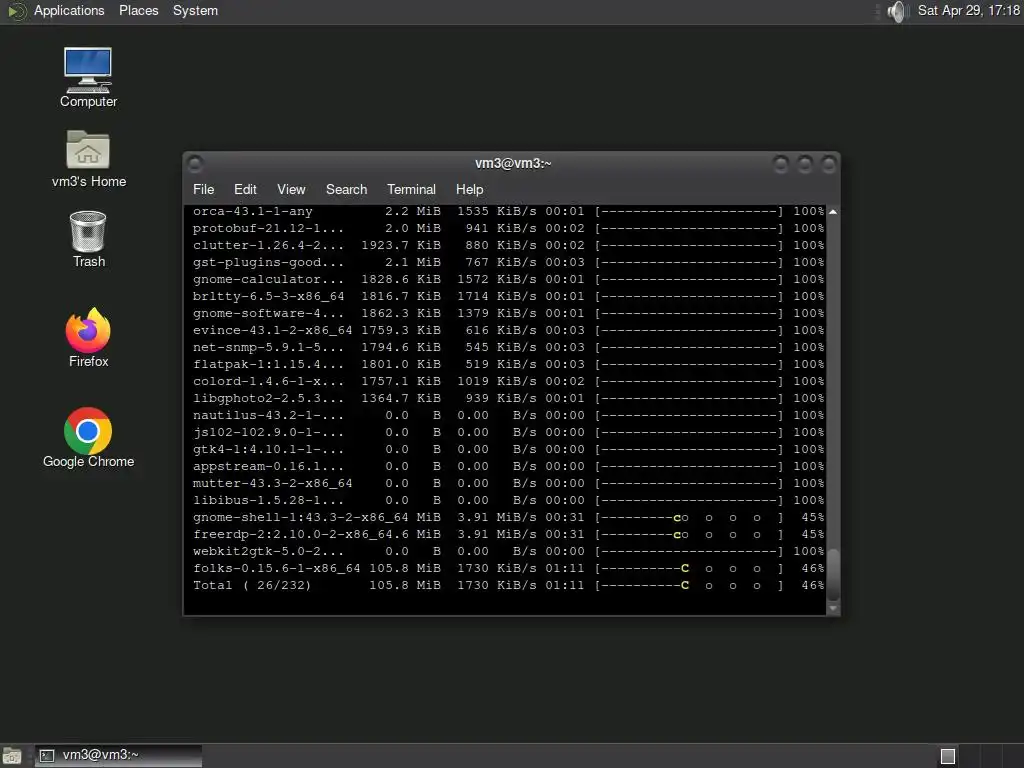Launch Firefox from the desktop

coord(88,338)
